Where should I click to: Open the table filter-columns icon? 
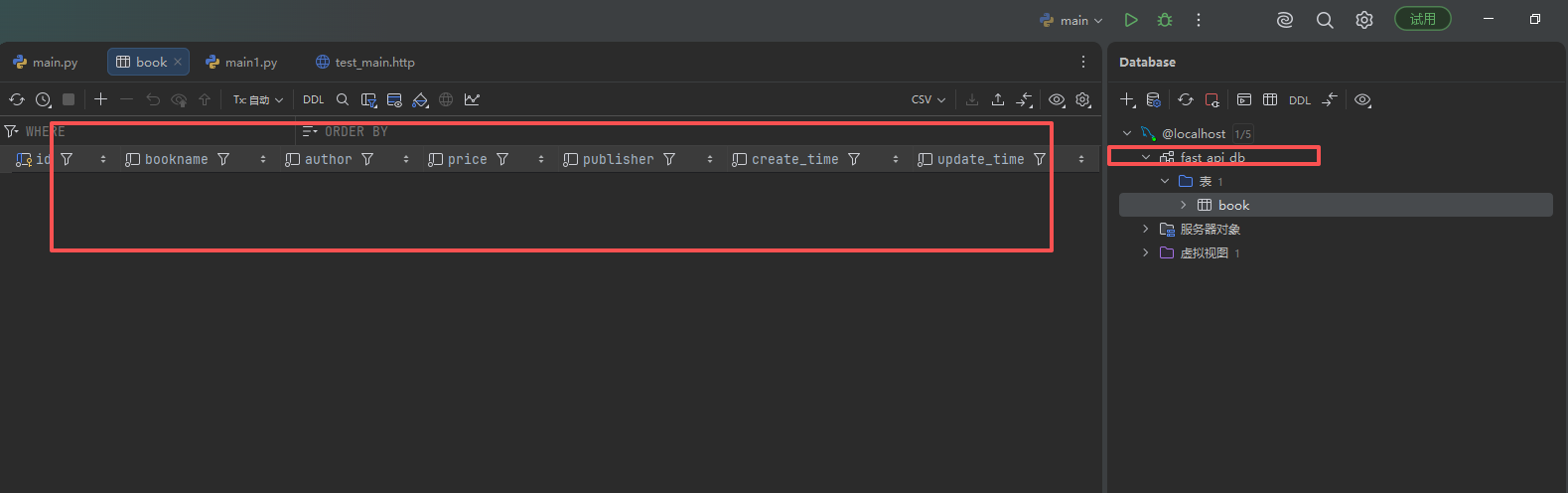pos(368,99)
